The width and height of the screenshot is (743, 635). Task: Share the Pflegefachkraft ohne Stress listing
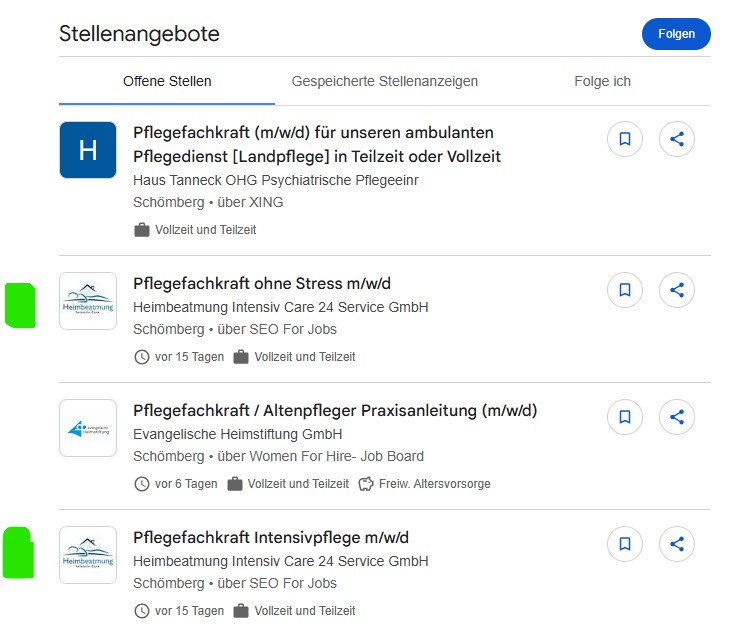click(x=677, y=291)
